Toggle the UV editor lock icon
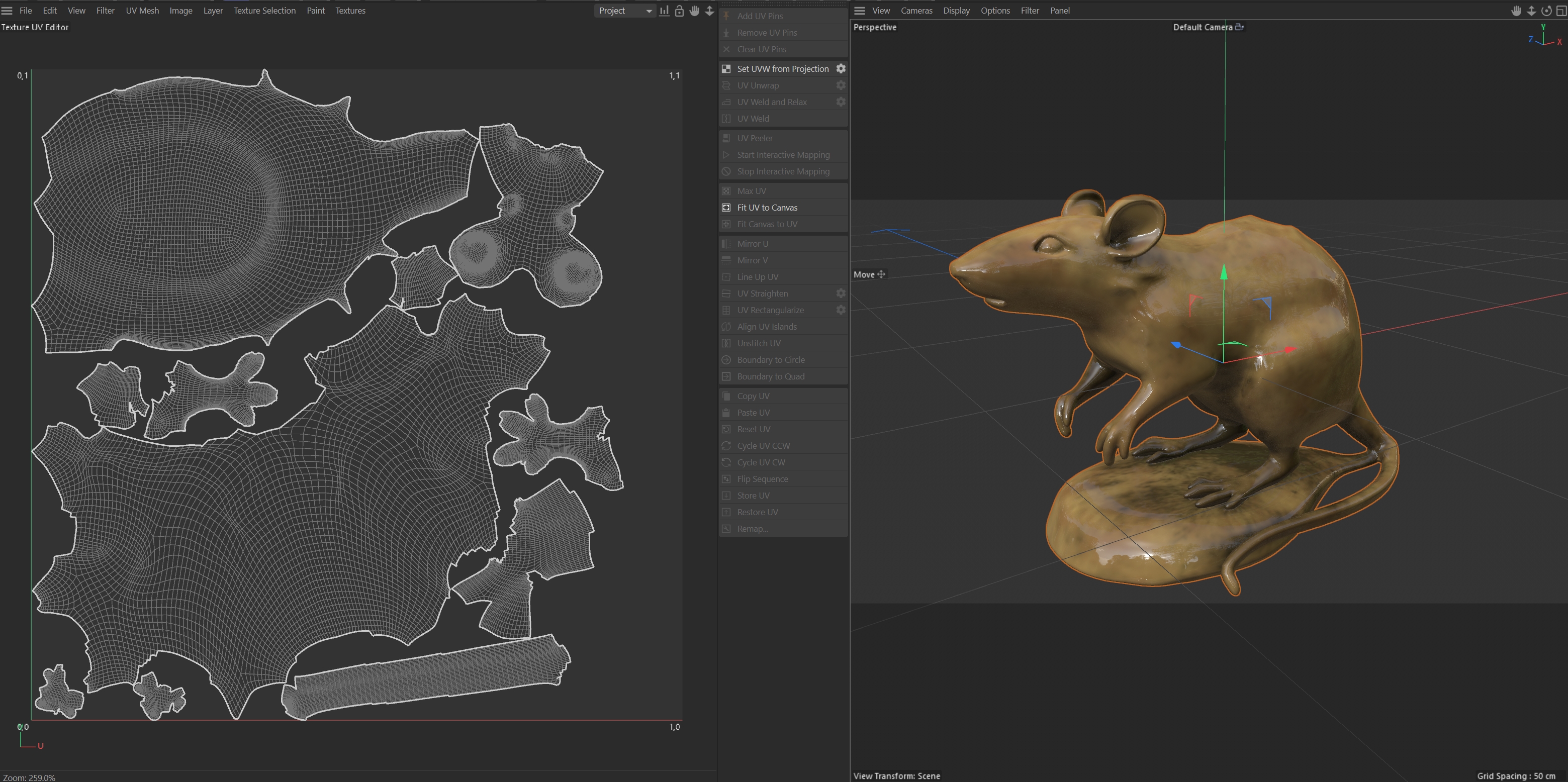 point(679,11)
